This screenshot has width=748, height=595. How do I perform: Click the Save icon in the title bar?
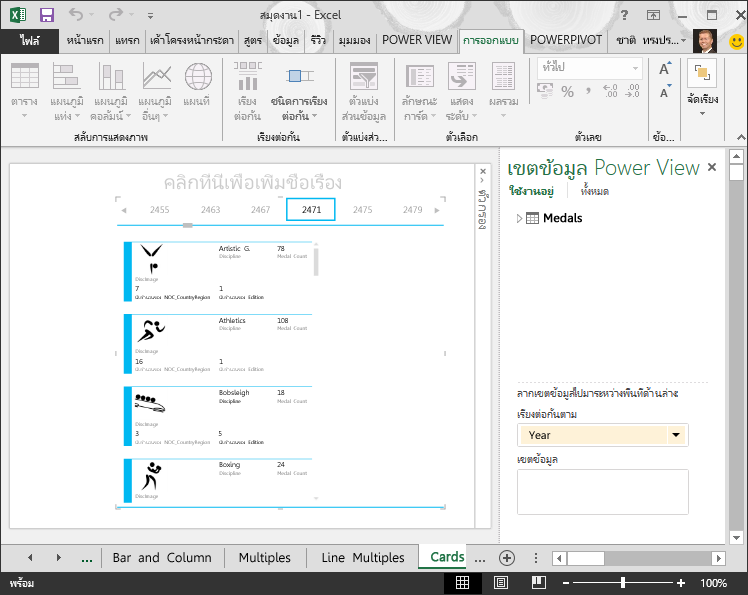[x=46, y=15]
